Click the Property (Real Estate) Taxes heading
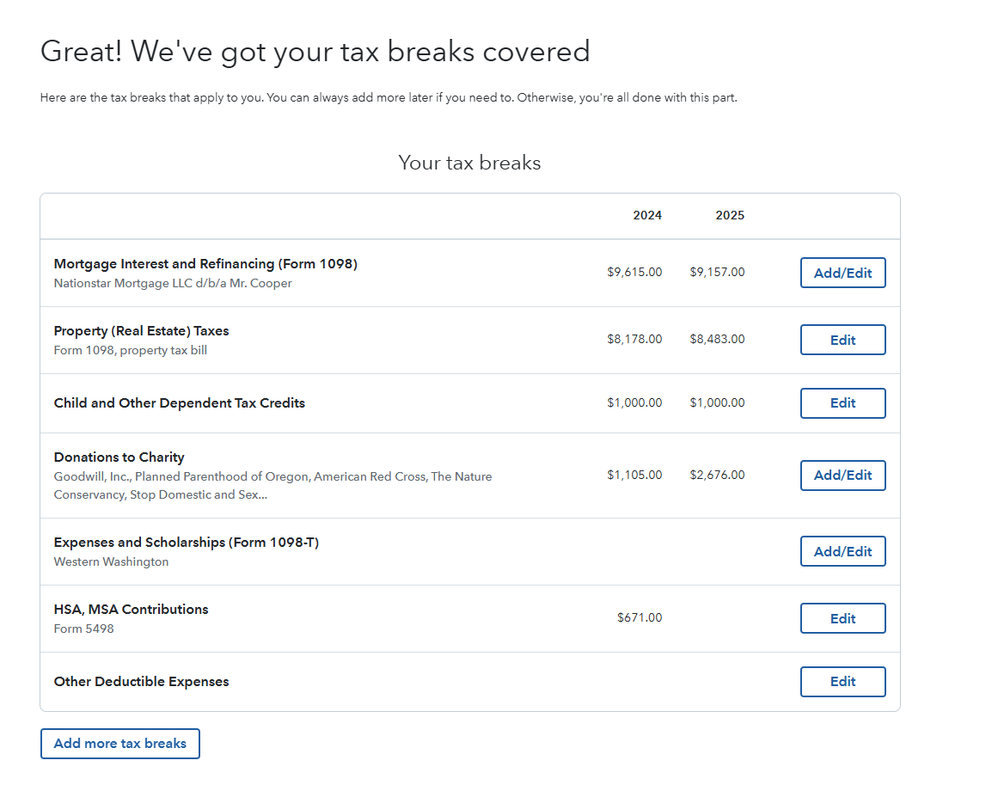The image size is (998, 786). point(141,331)
